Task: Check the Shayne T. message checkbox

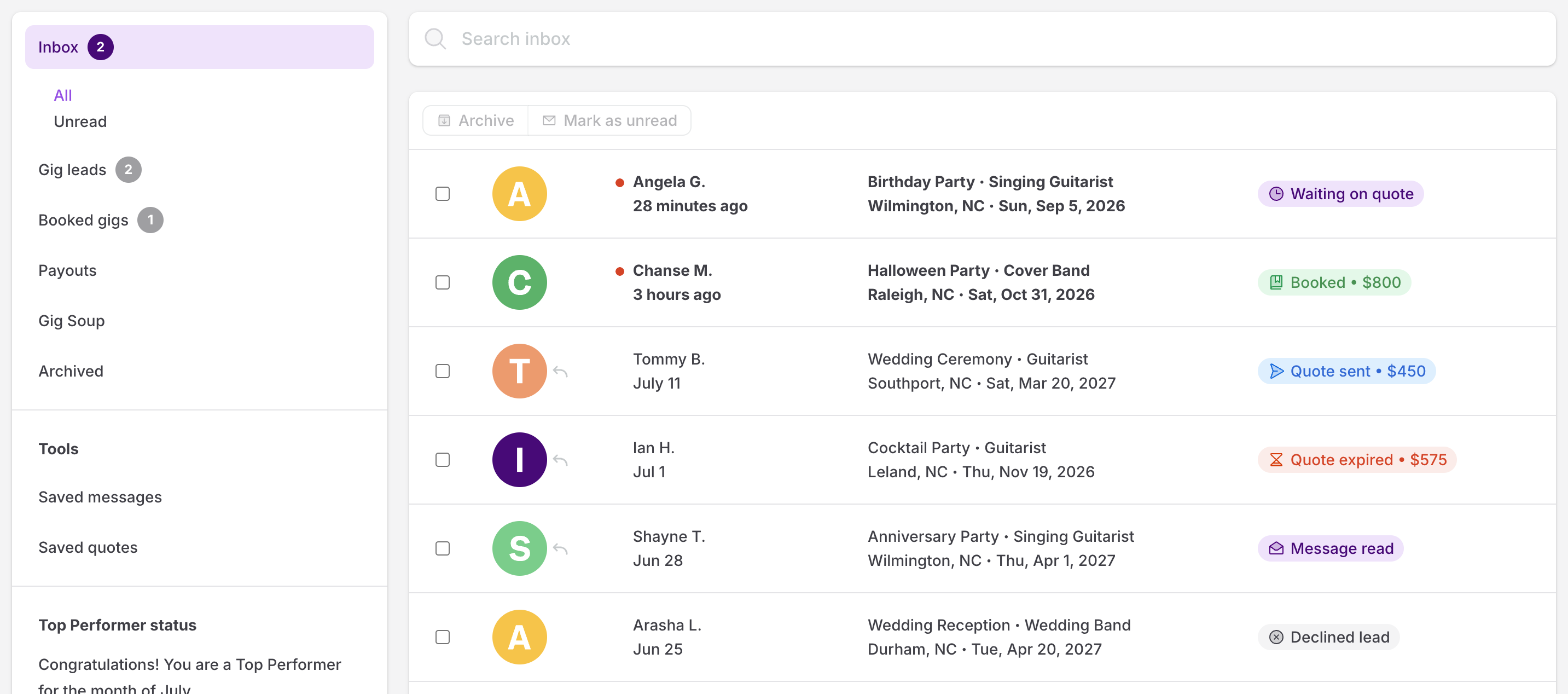Action: pyautogui.click(x=443, y=548)
